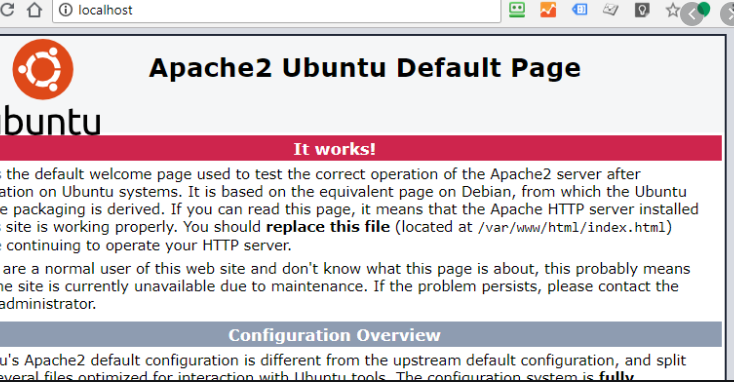Open the browser home page icon
The width and height of the screenshot is (734, 382).
pyautogui.click(x=34, y=10)
